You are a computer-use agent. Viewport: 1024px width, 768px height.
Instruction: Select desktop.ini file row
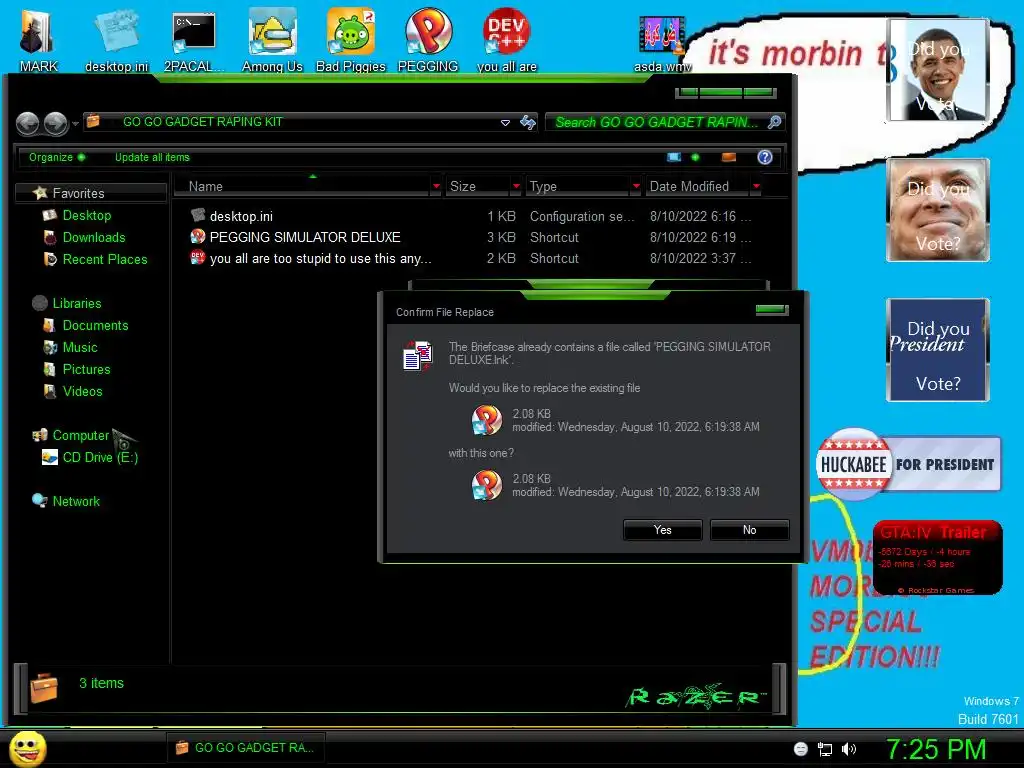(x=470, y=216)
